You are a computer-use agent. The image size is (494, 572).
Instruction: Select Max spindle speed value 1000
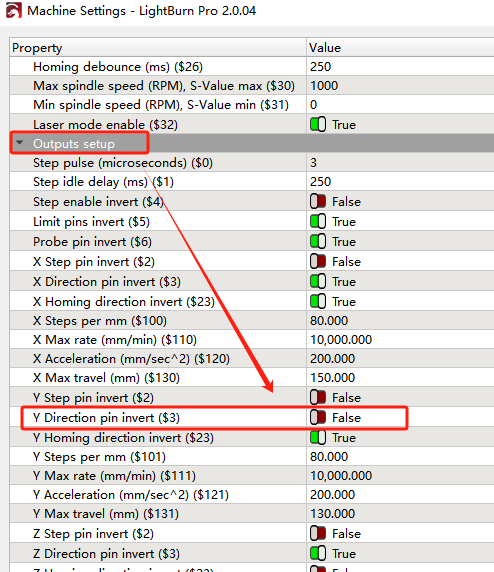324,86
